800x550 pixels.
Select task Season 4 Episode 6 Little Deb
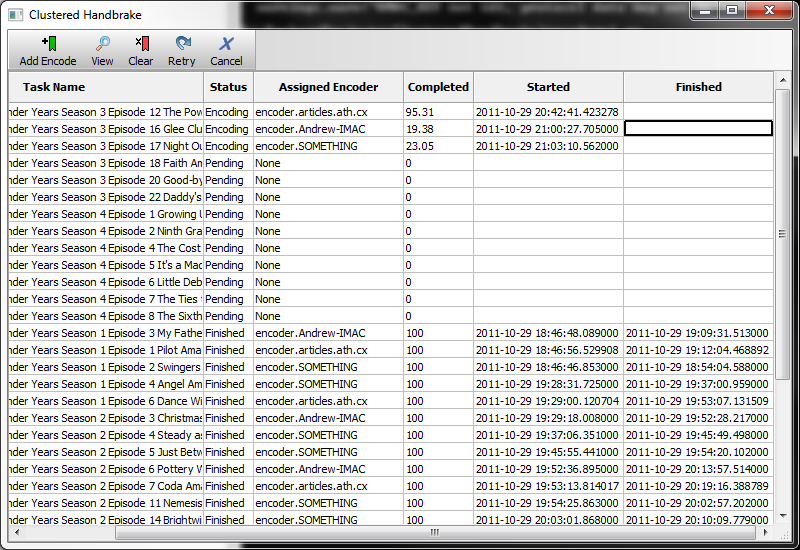[x=106, y=282]
